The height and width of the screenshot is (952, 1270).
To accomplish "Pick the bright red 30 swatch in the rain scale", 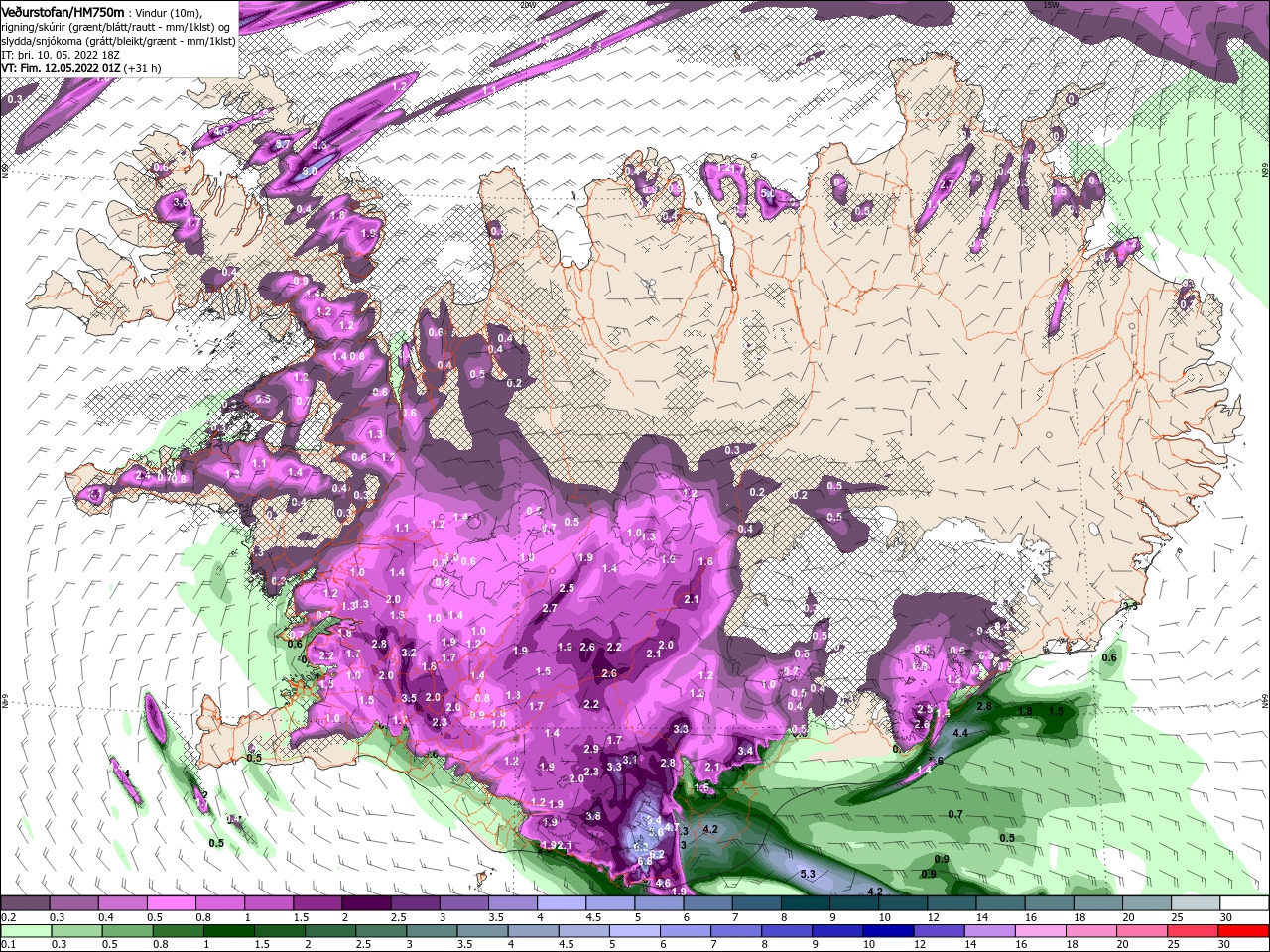I will 1245,931.
